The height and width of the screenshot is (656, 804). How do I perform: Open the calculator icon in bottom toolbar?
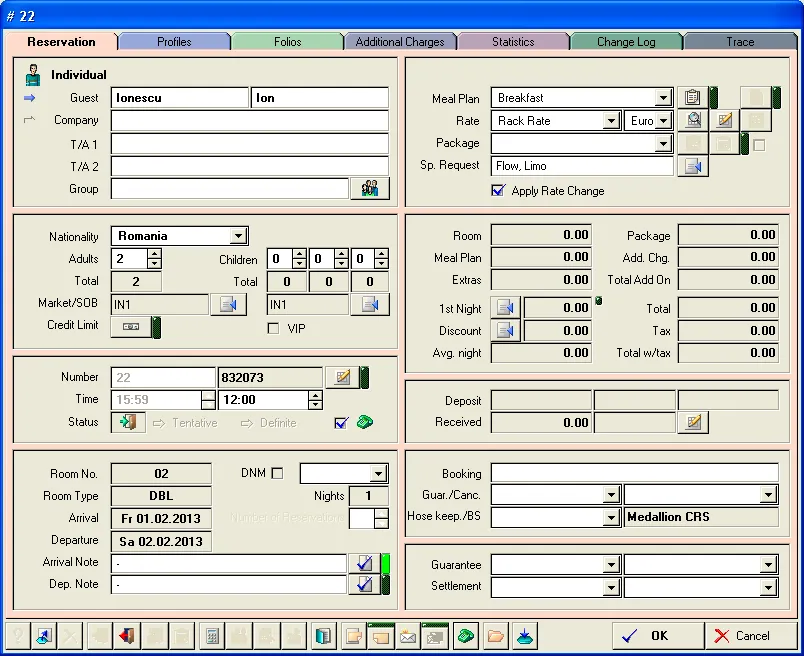(x=211, y=637)
